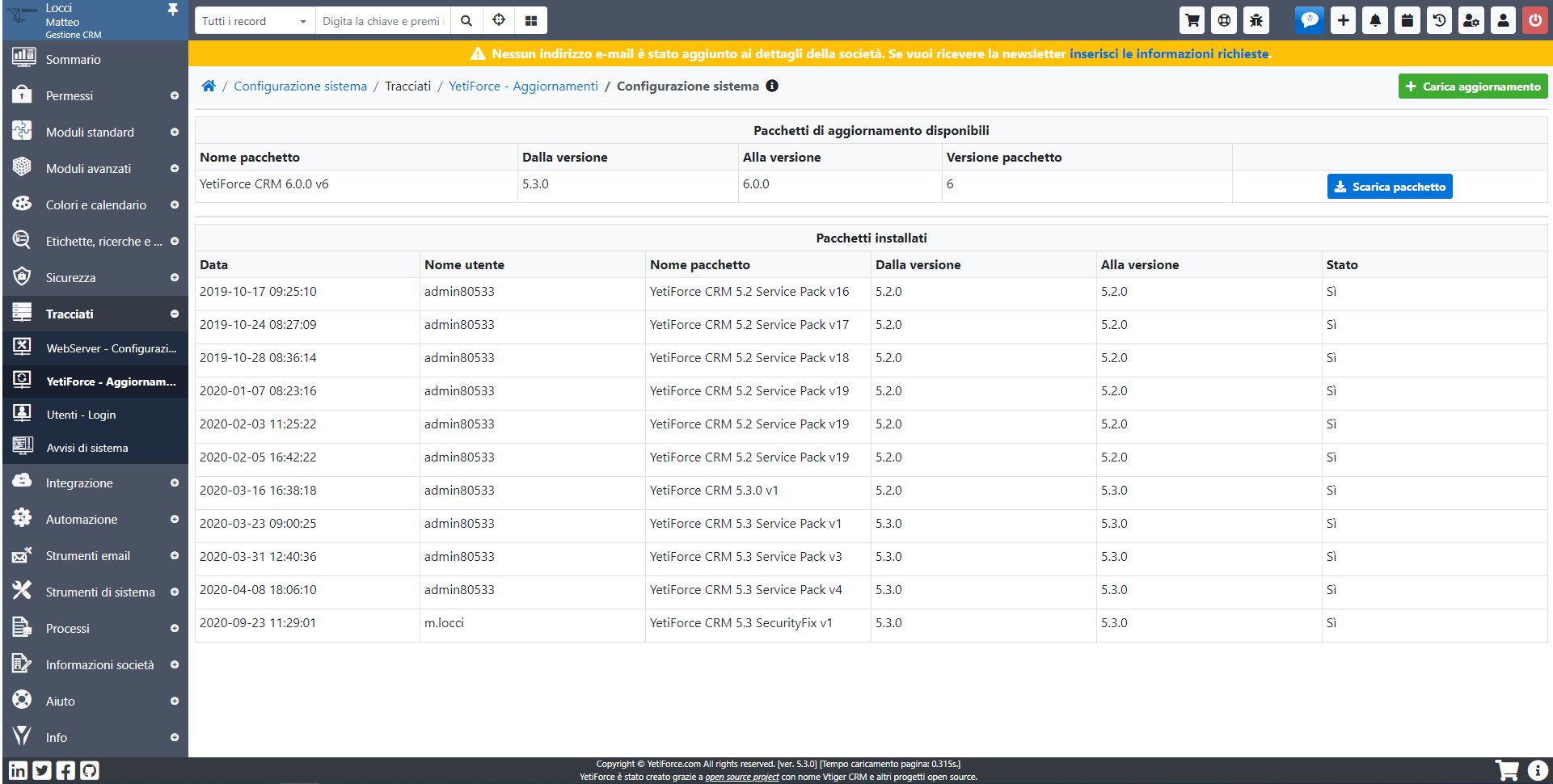
Task: Open the chat bubble icon
Action: pyautogui.click(x=1310, y=20)
